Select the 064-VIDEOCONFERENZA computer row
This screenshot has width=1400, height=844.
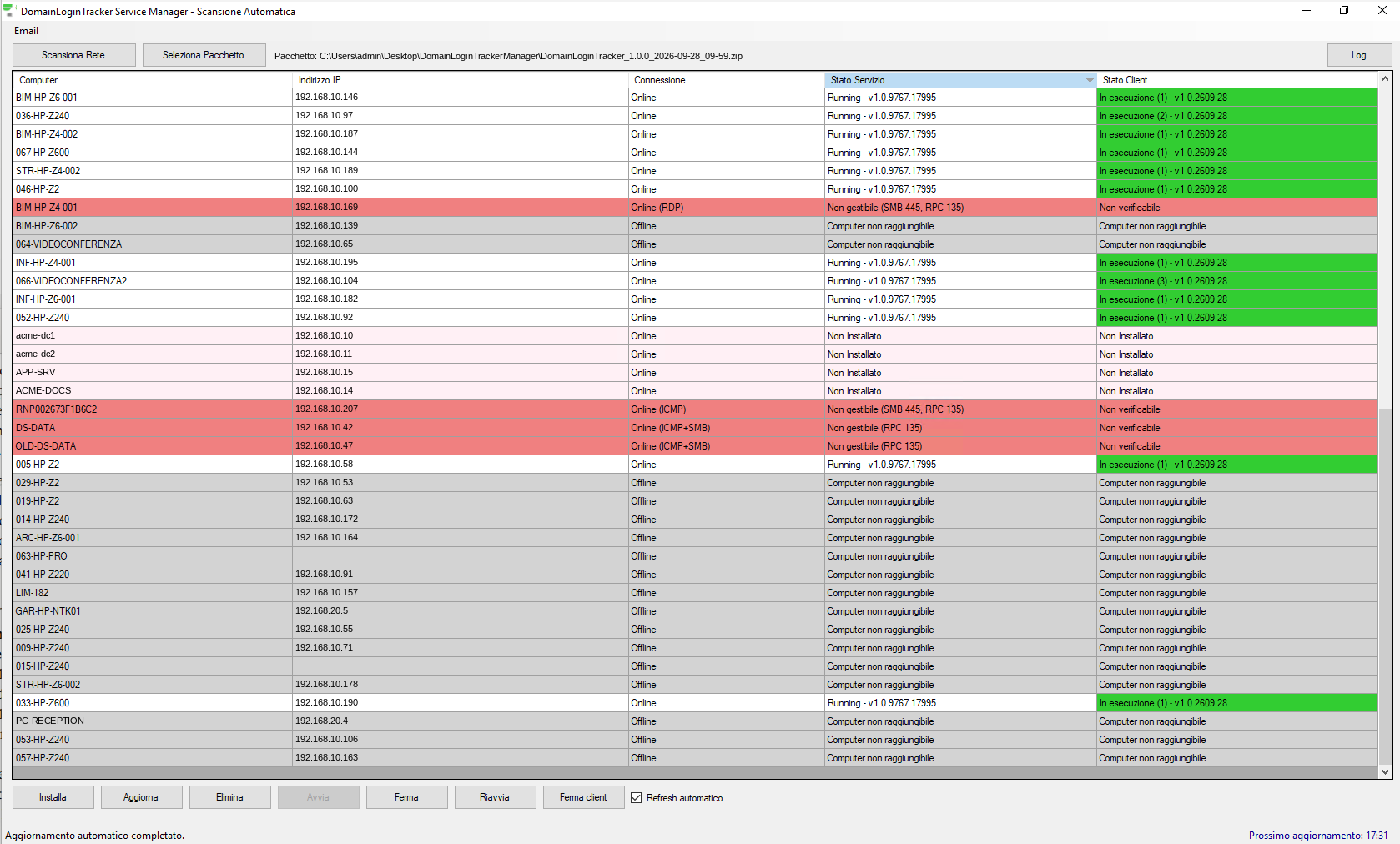click(695, 244)
